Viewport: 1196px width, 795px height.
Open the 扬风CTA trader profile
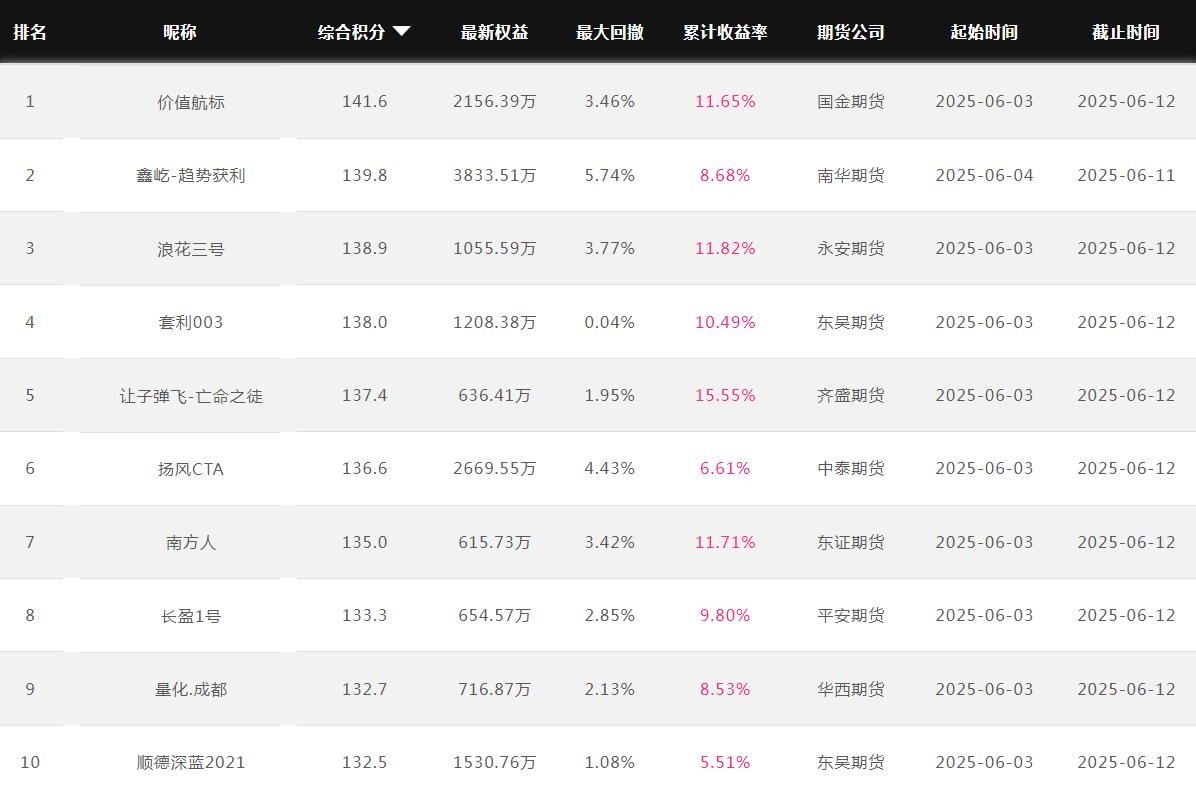(191, 469)
